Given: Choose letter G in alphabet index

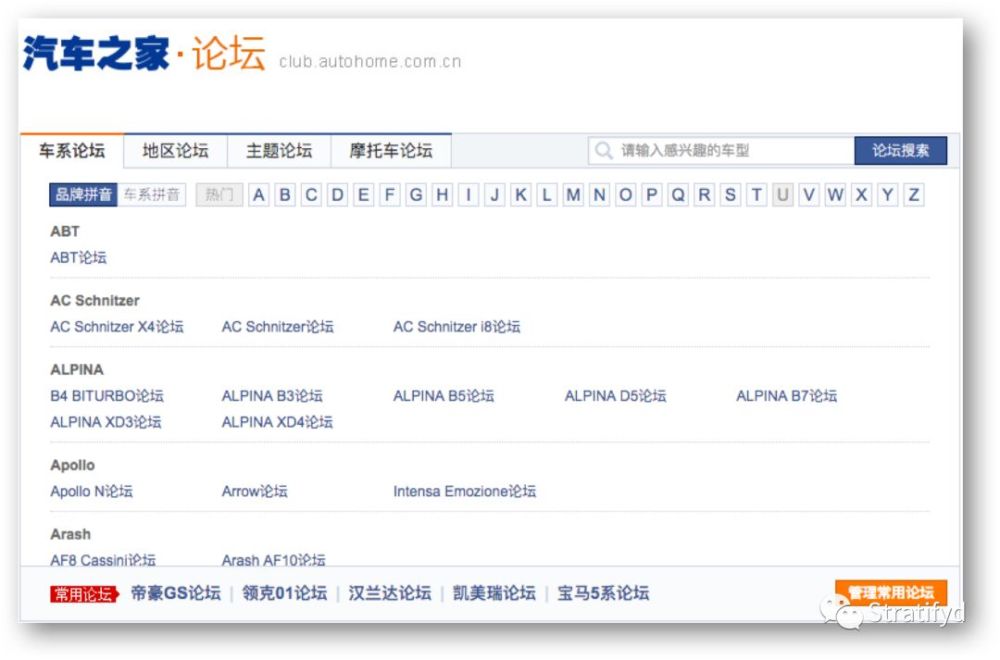Looking at the screenshot, I should [x=416, y=194].
